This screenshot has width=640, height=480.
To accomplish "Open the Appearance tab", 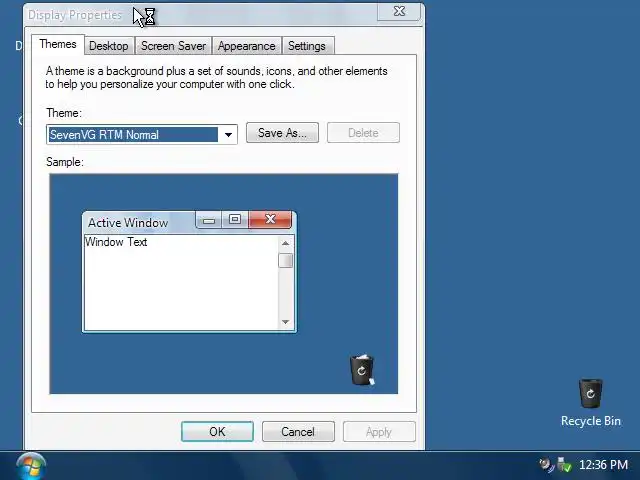I will coord(247,46).
